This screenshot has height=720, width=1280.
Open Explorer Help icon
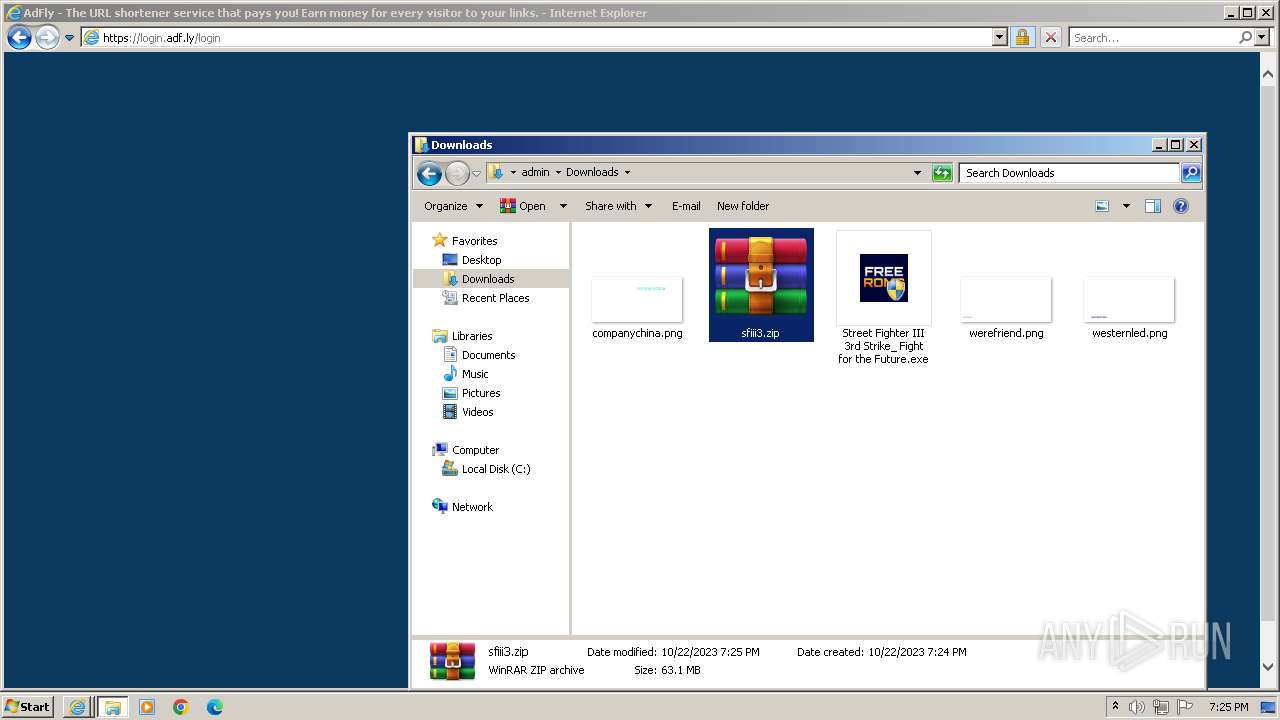1181,206
